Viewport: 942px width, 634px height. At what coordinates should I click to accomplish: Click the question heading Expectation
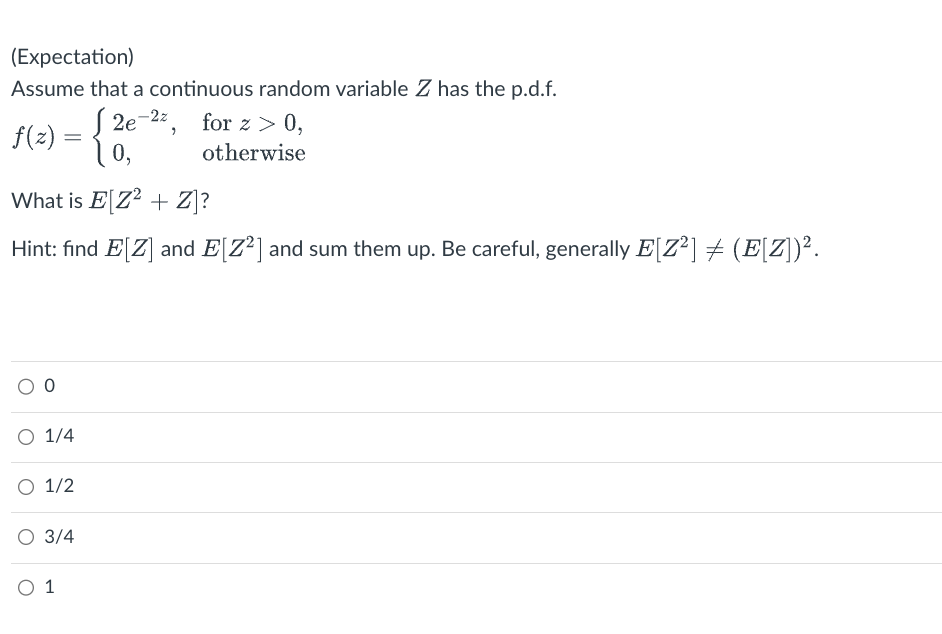(72, 57)
